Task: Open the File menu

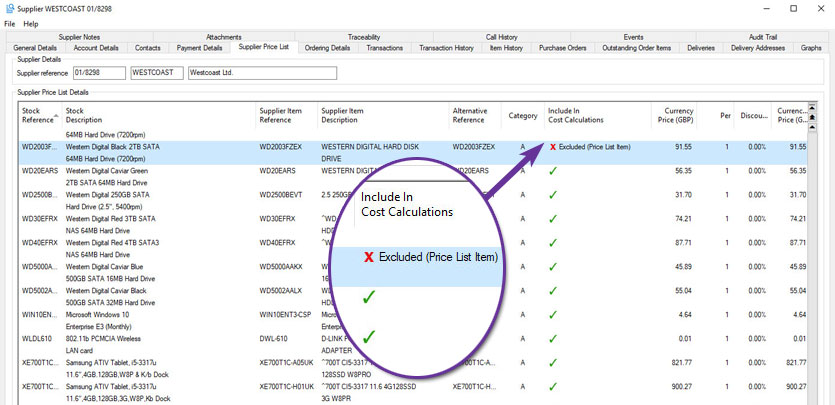Action: (x=10, y=24)
